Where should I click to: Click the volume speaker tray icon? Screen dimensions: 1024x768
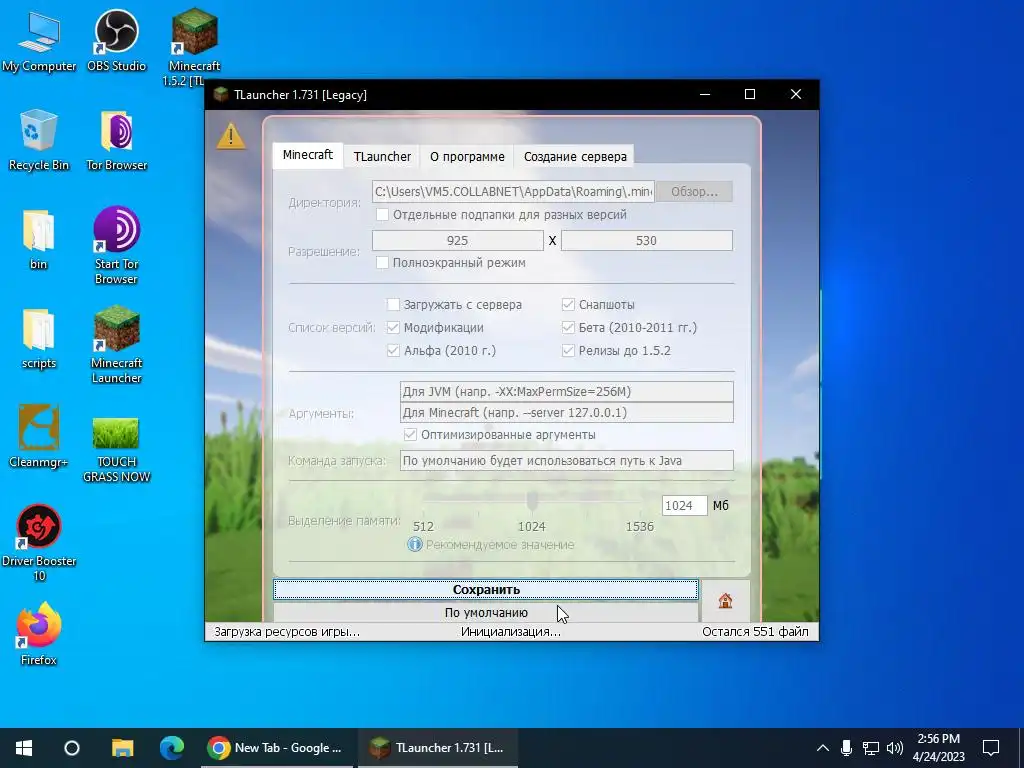tap(895, 748)
